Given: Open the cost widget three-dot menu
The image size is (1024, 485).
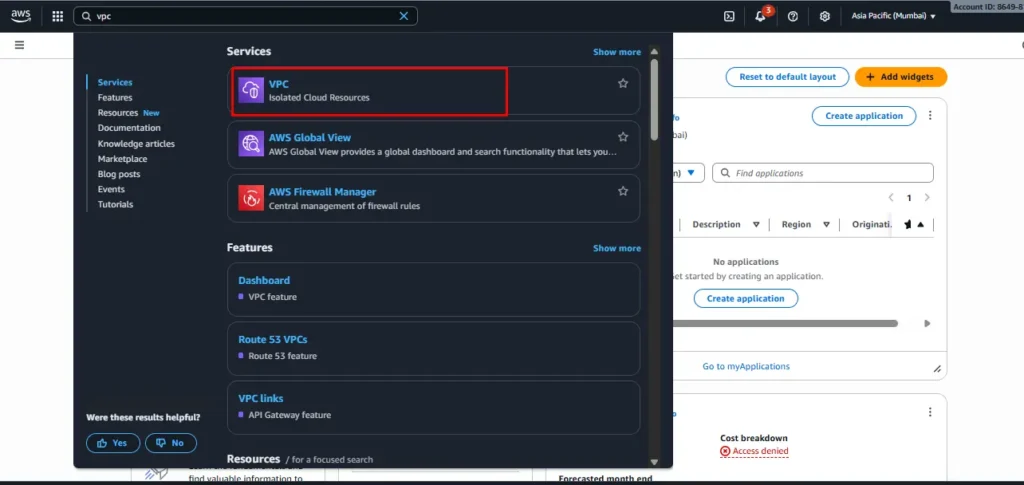Looking at the screenshot, I should (x=930, y=412).
